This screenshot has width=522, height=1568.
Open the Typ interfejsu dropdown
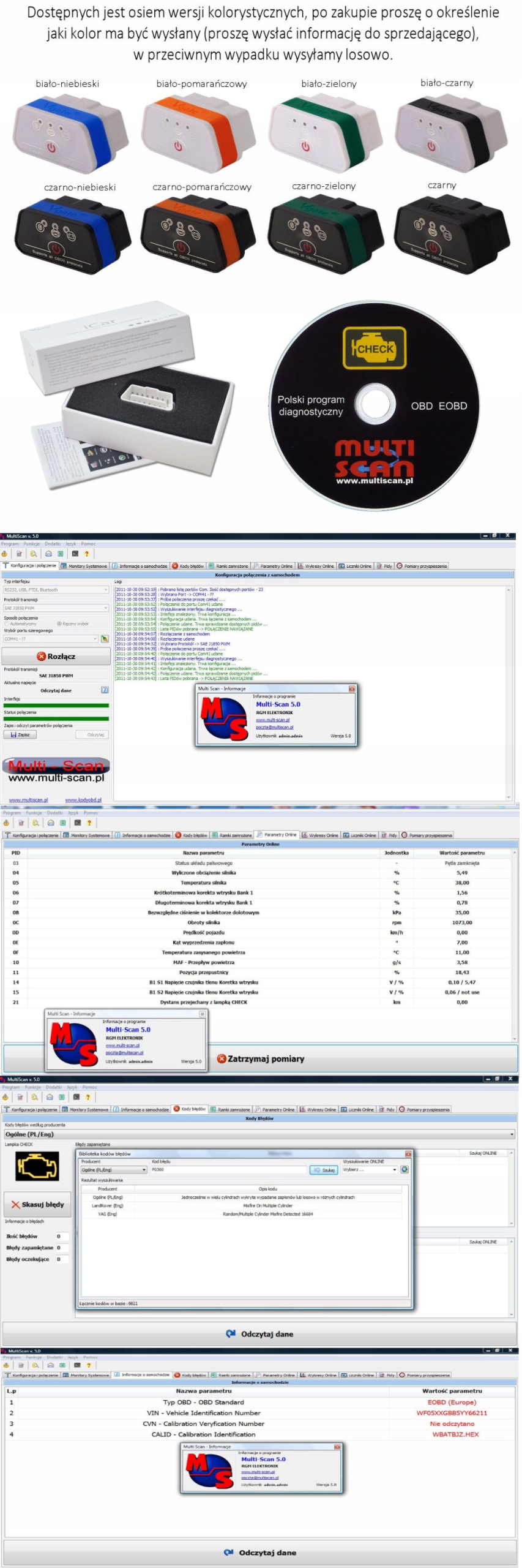point(56,590)
